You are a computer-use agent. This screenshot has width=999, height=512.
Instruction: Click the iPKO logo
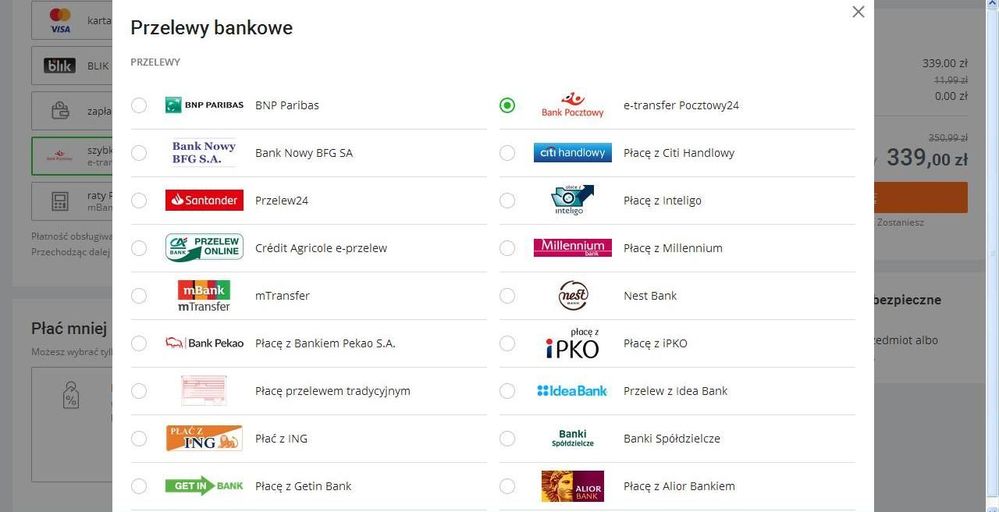[x=572, y=344]
